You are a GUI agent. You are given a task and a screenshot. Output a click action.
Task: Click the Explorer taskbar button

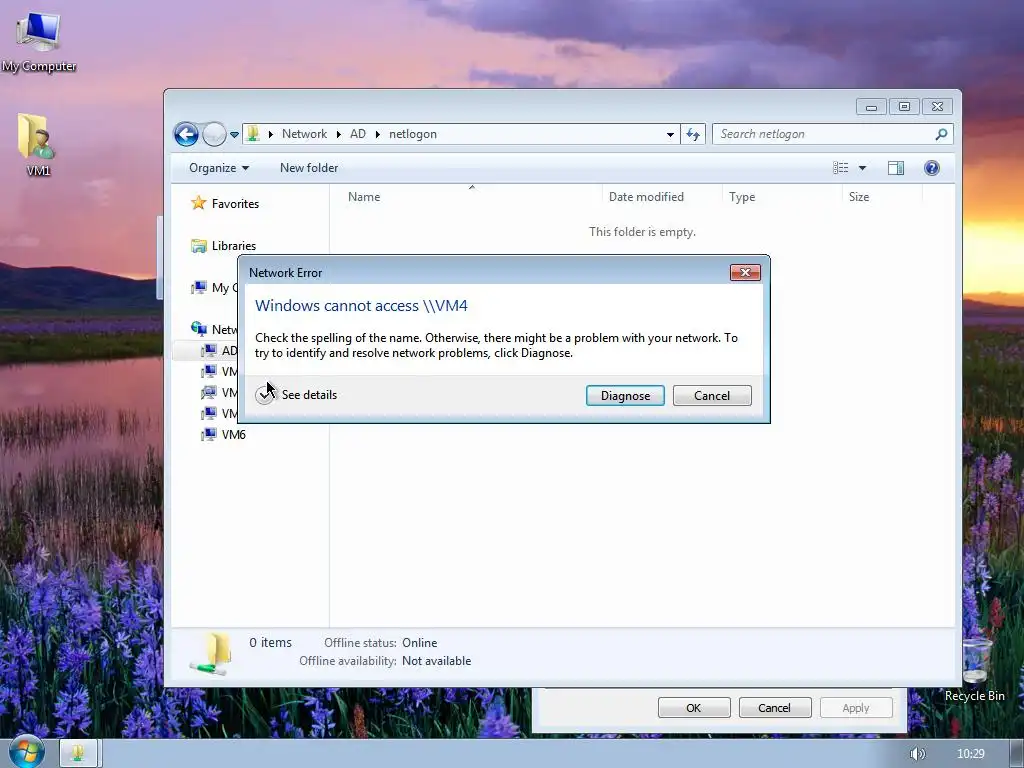(78, 753)
